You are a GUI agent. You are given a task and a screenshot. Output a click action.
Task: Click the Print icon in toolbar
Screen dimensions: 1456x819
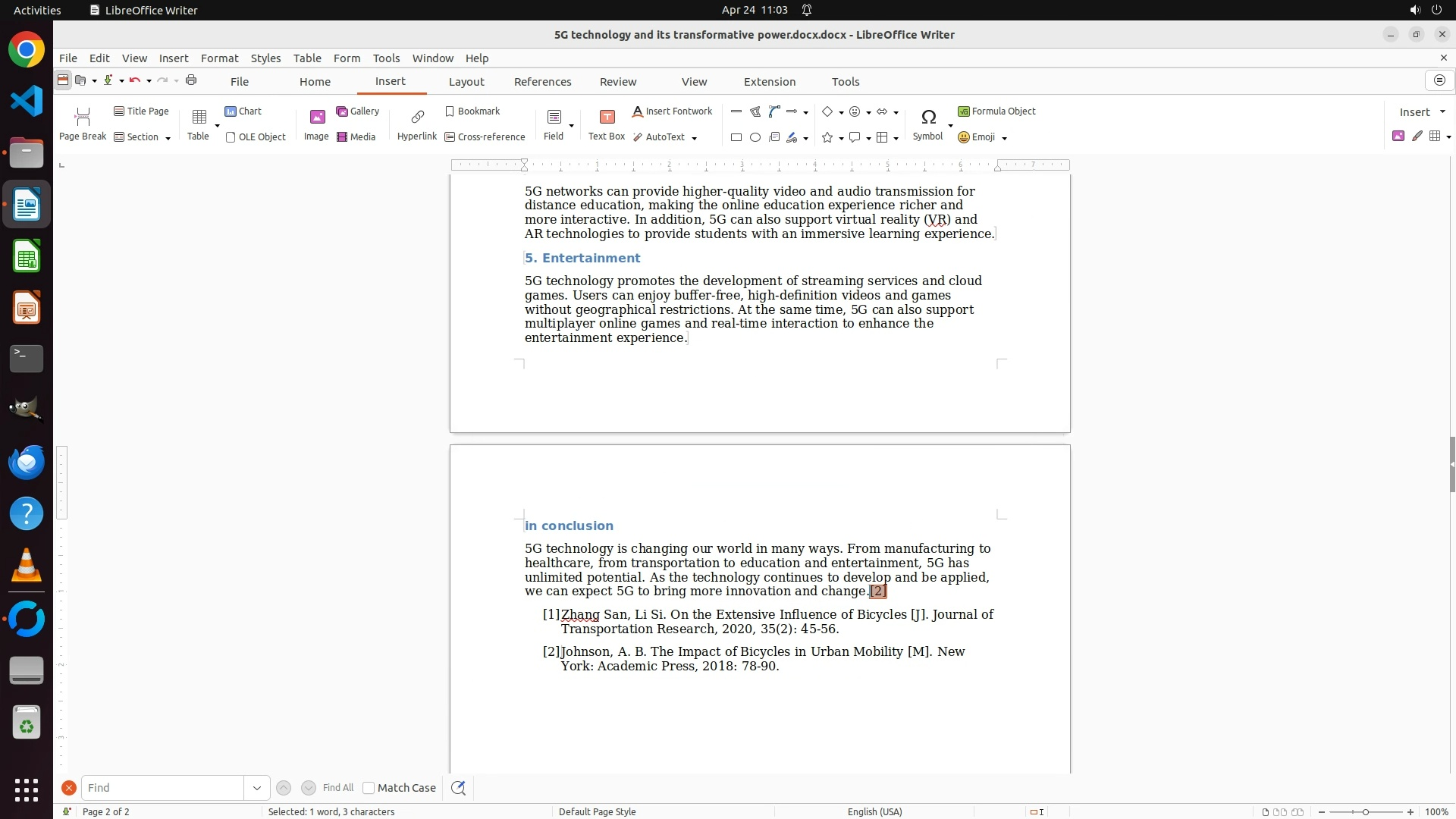point(191,80)
